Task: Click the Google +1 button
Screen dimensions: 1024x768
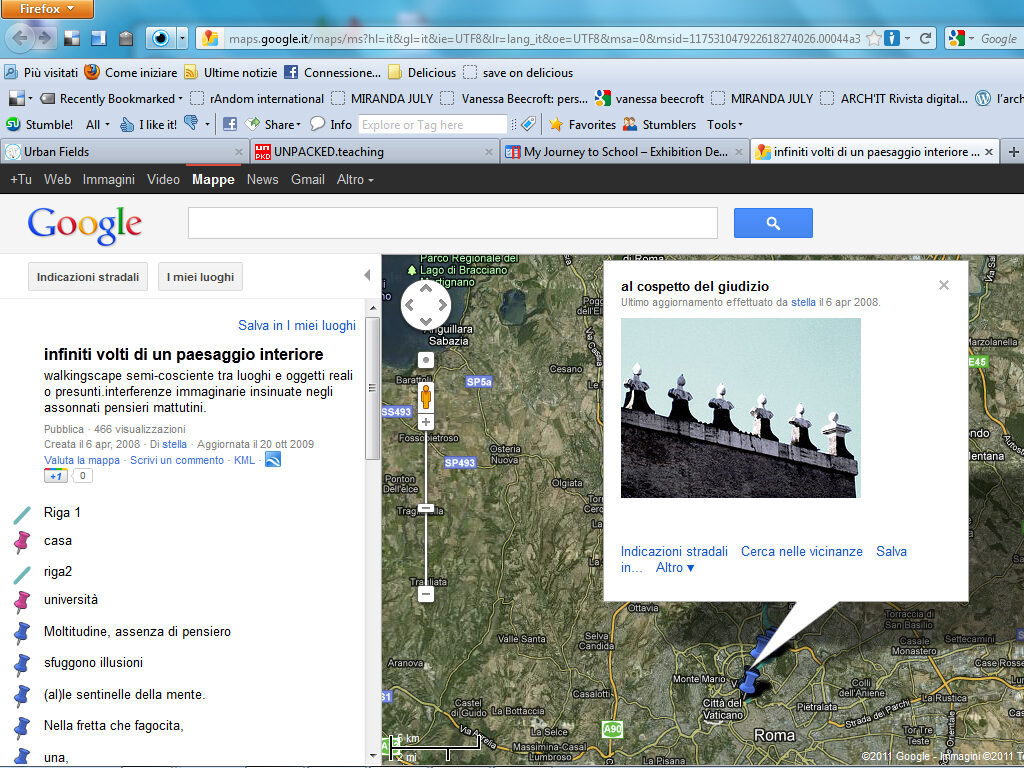Action: pos(57,476)
